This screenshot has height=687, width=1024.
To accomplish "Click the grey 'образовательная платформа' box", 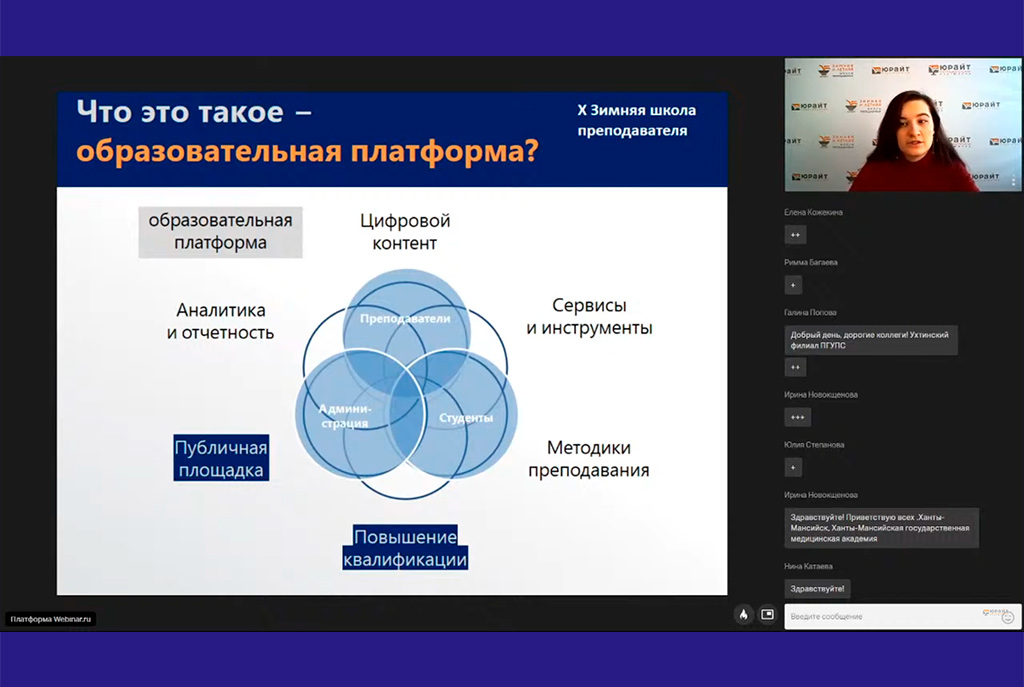I will [220, 232].
